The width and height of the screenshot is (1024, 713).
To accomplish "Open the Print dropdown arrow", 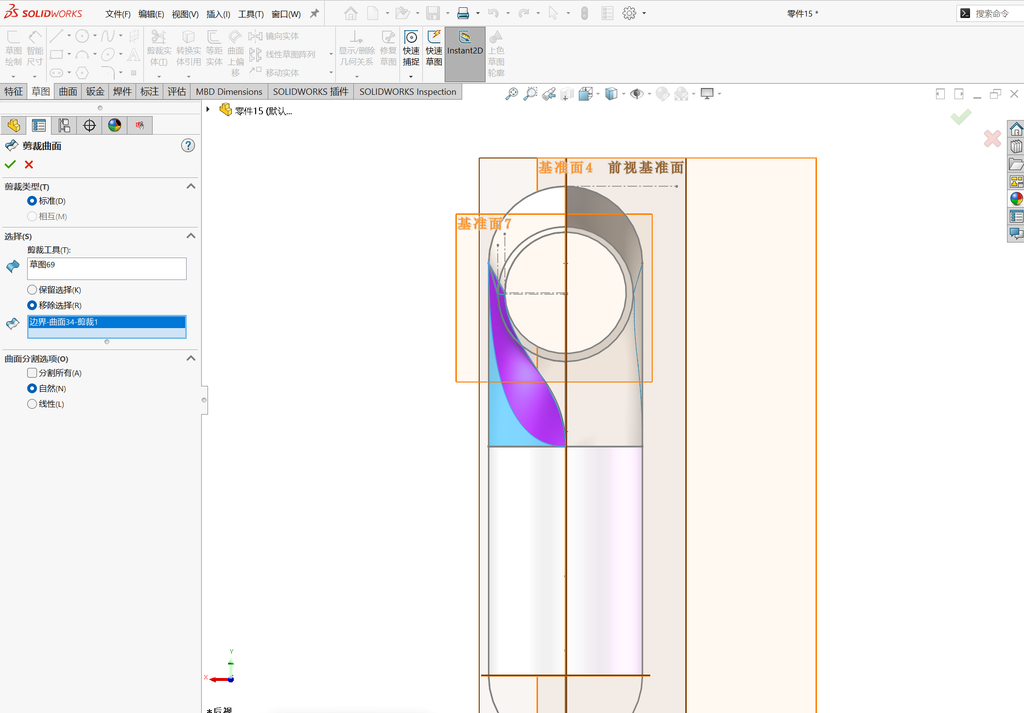I will 477,13.
